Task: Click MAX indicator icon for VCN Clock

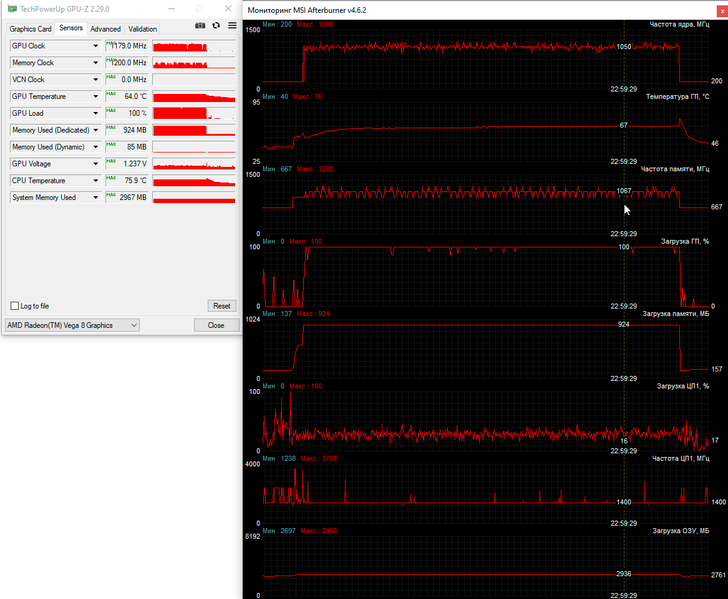Action: (x=110, y=77)
